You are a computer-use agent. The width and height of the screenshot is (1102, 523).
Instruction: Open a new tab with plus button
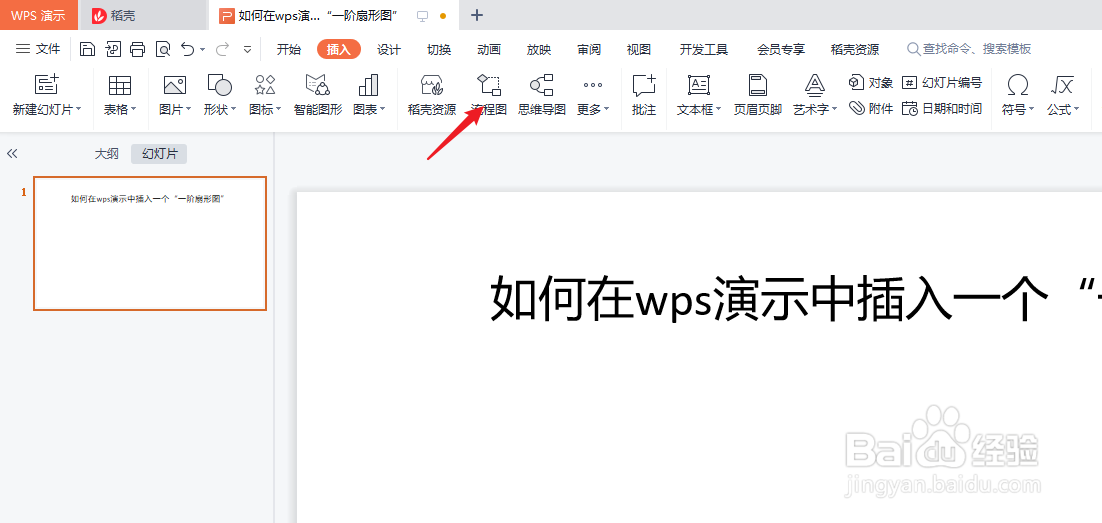pos(477,15)
